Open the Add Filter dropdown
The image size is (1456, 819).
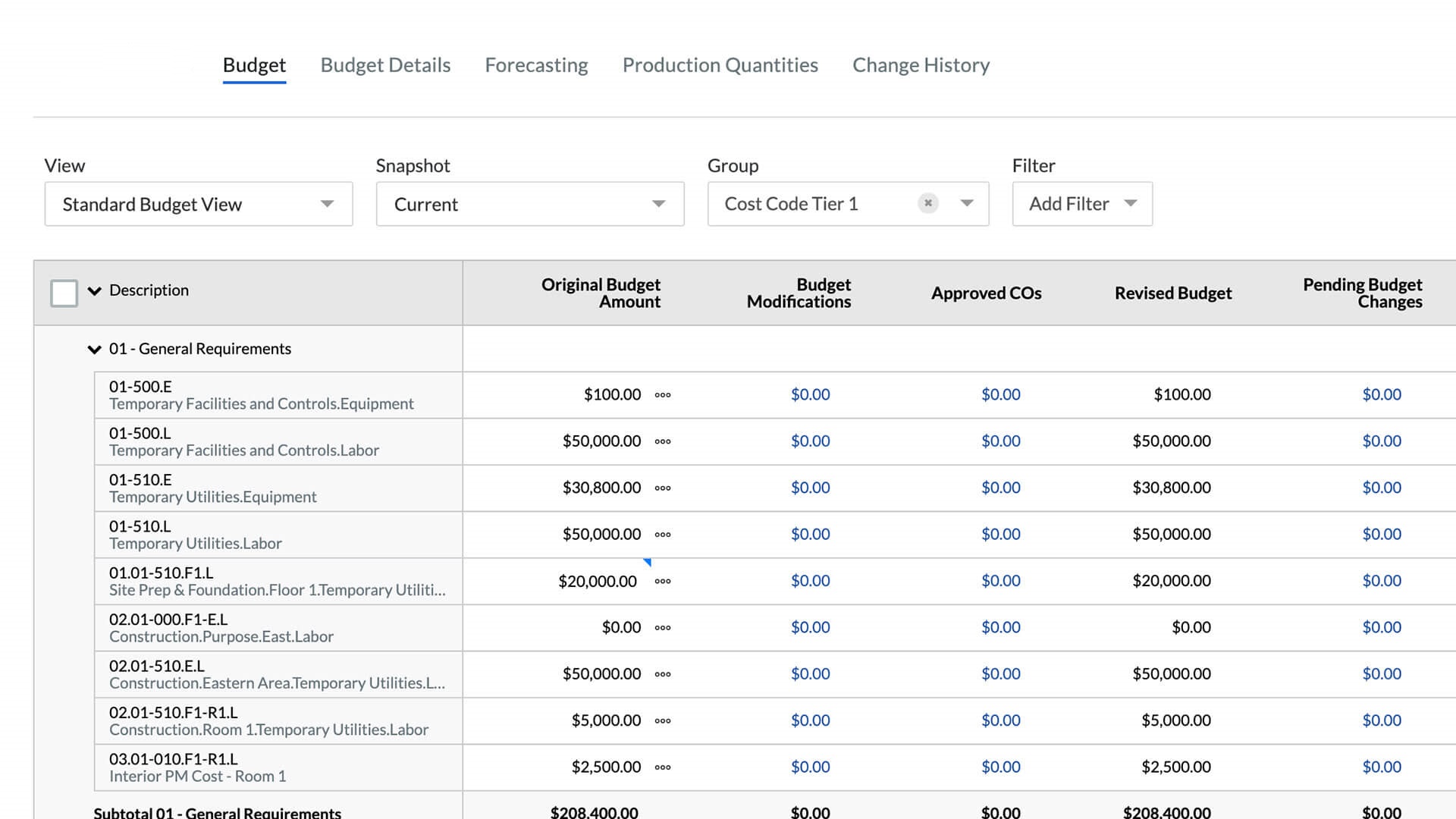coord(1082,204)
